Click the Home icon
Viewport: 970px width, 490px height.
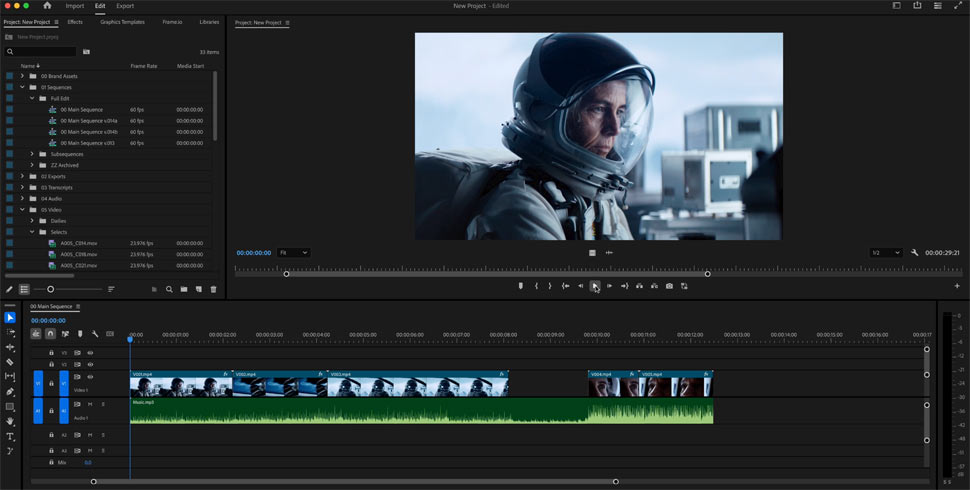click(x=47, y=6)
